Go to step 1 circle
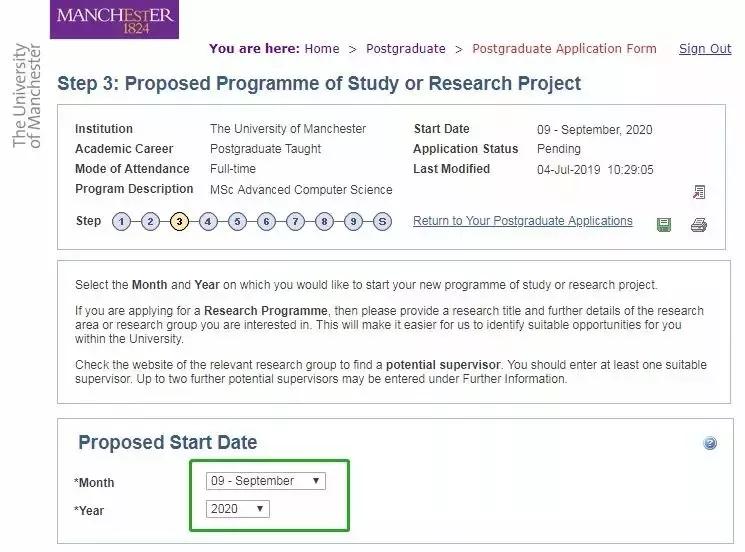The height and width of the screenshot is (552, 745). 121,222
